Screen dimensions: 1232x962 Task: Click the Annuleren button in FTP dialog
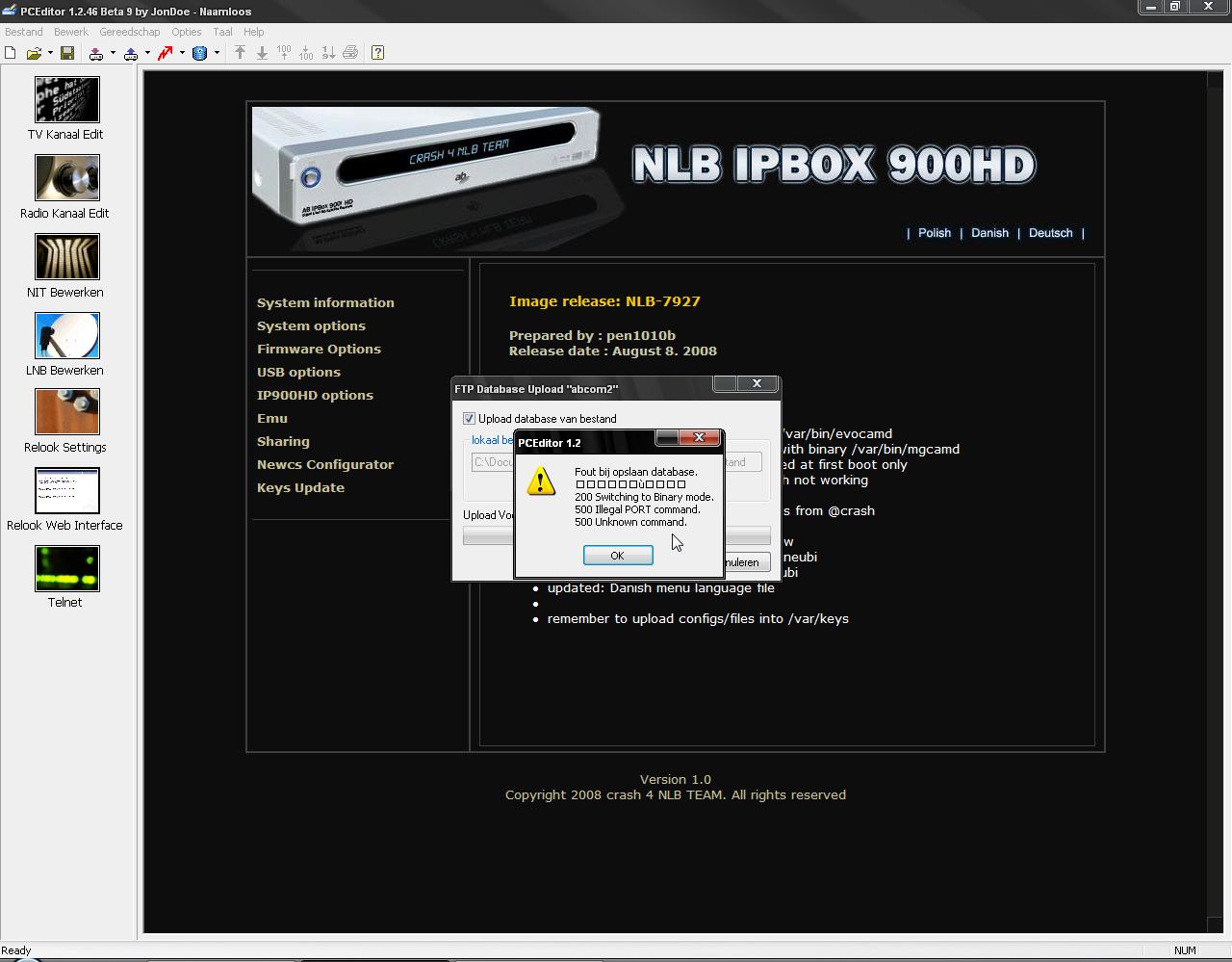(x=746, y=562)
